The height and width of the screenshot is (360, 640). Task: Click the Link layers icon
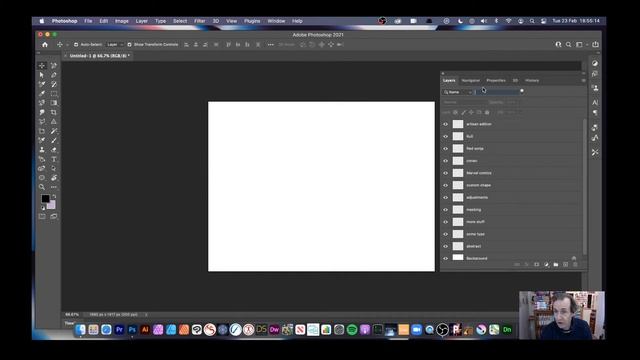(517, 264)
